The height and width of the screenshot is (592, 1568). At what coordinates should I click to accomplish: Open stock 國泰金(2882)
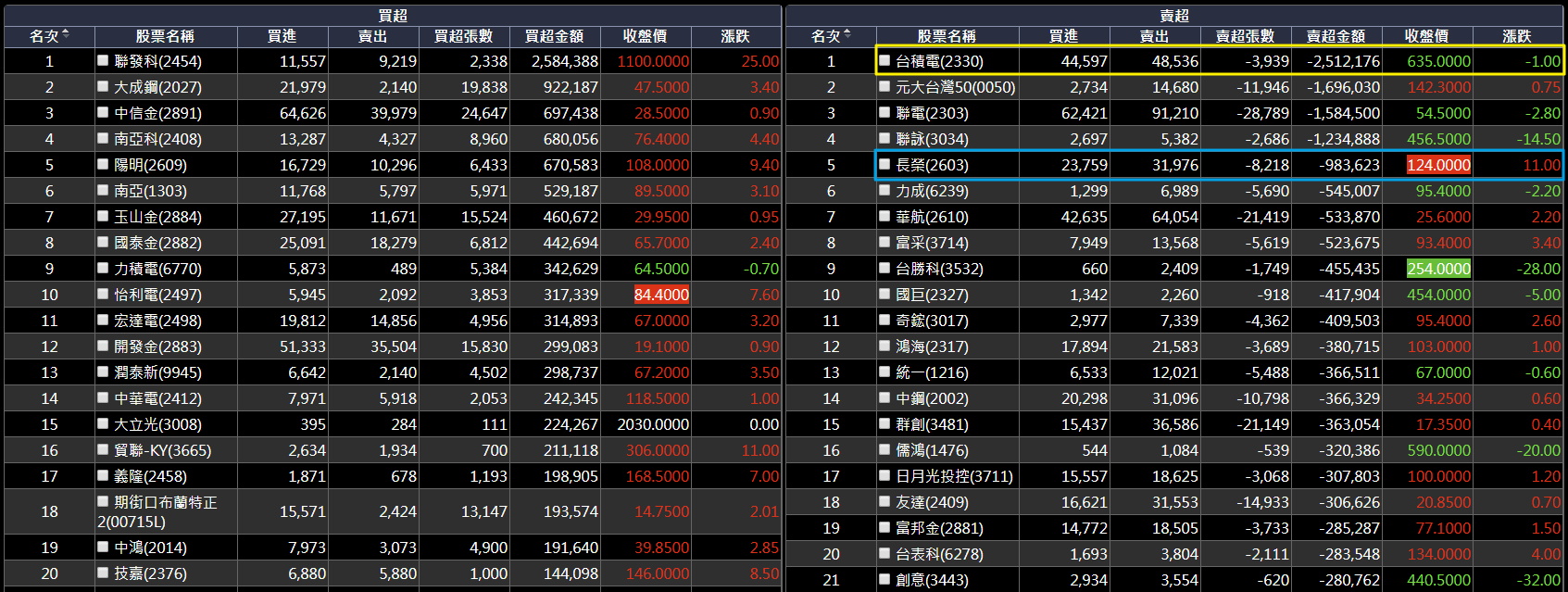(157, 243)
